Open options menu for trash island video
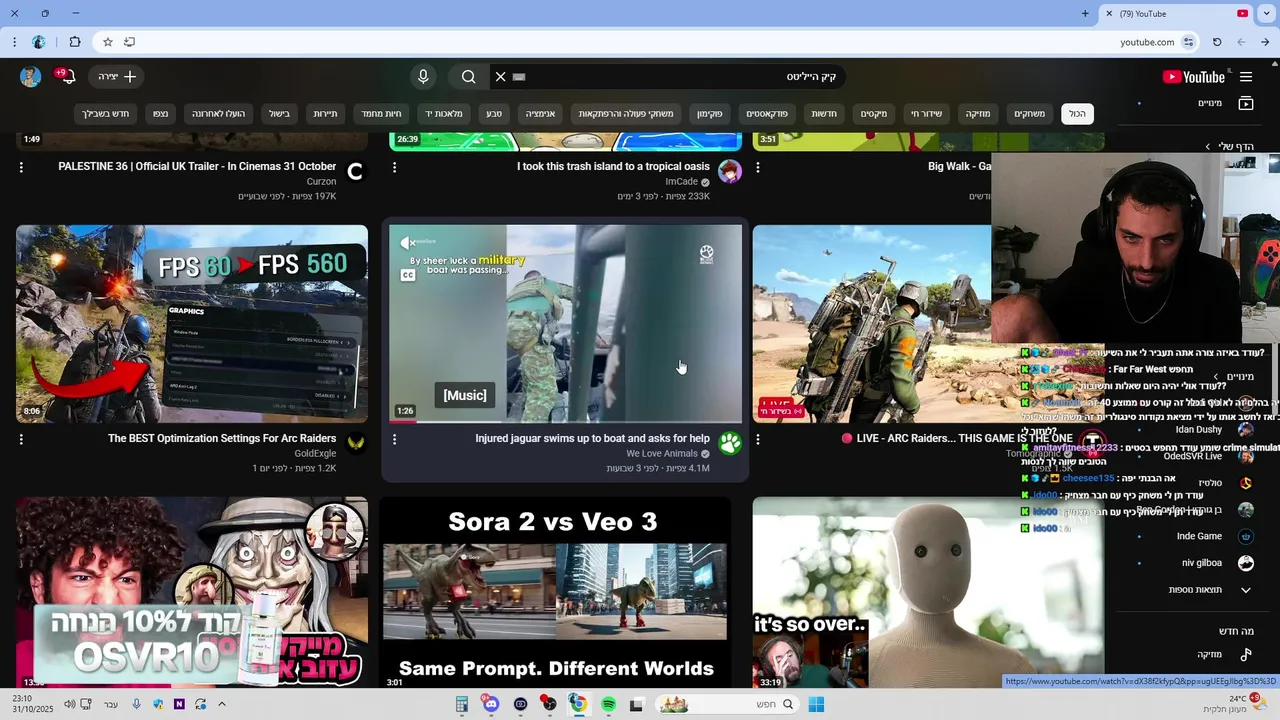Screen dimensions: 1280x720 point(394,168)
